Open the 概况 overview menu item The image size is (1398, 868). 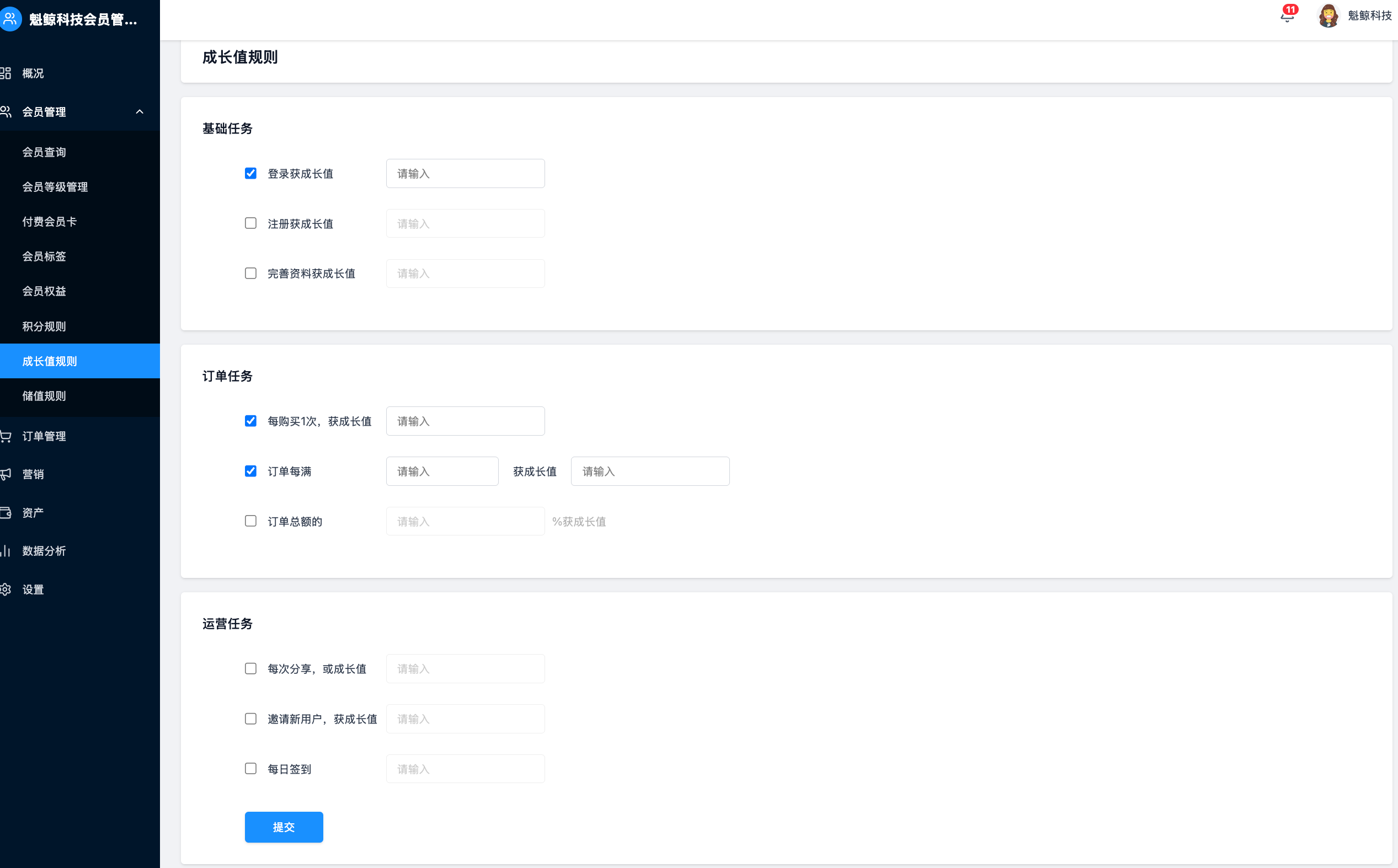coord(80,73)
